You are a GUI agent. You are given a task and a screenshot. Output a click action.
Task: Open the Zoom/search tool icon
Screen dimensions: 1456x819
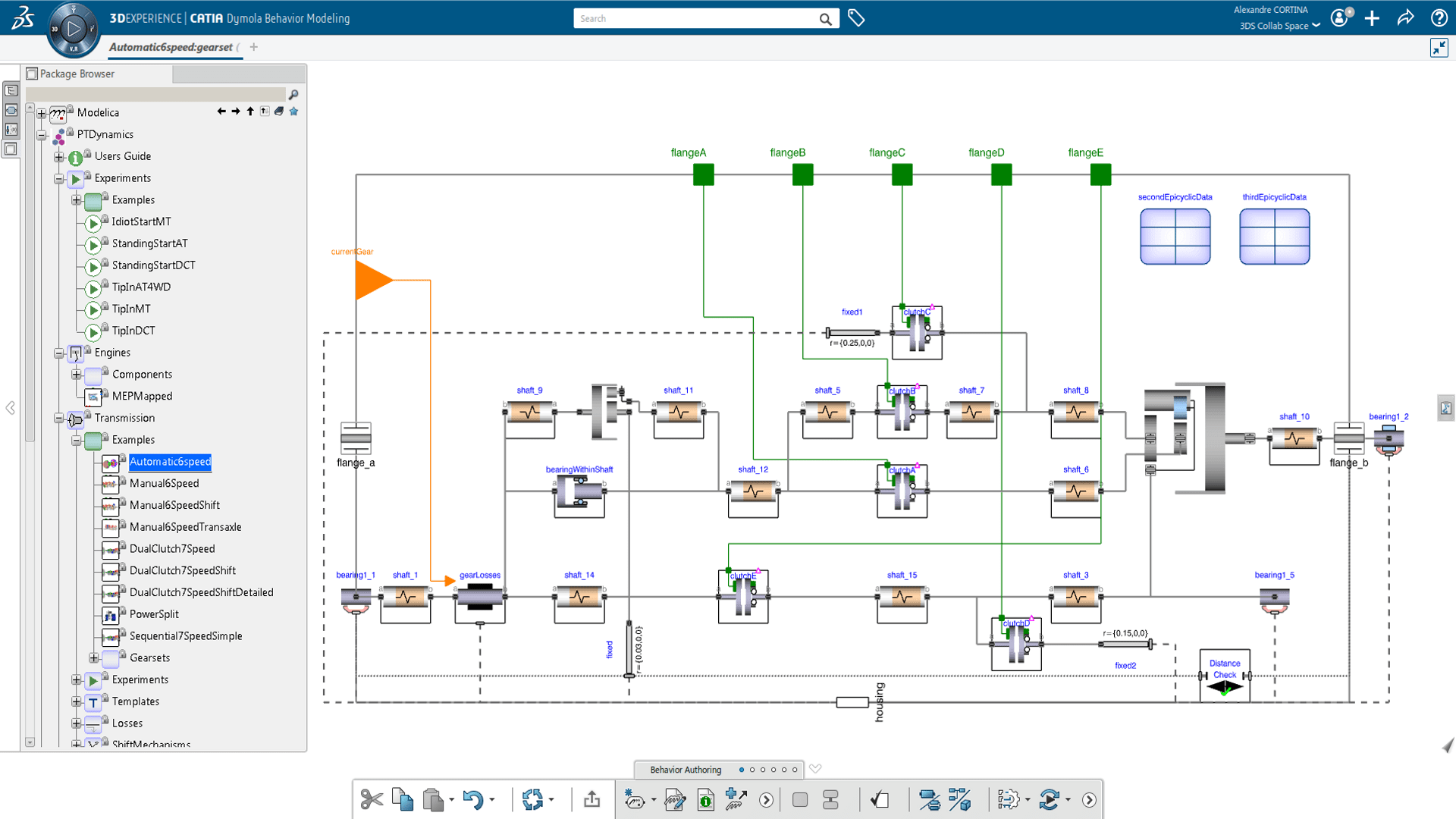pos(294,94)
